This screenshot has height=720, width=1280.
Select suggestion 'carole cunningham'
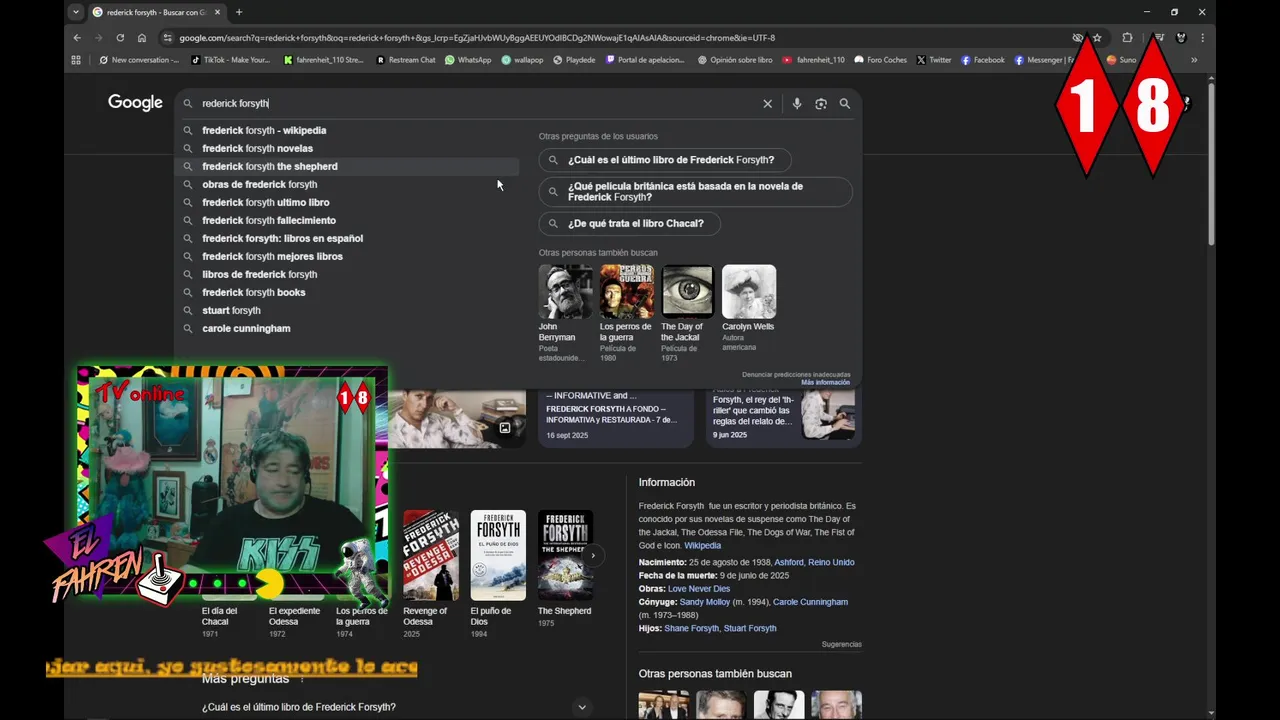point(346,328)
